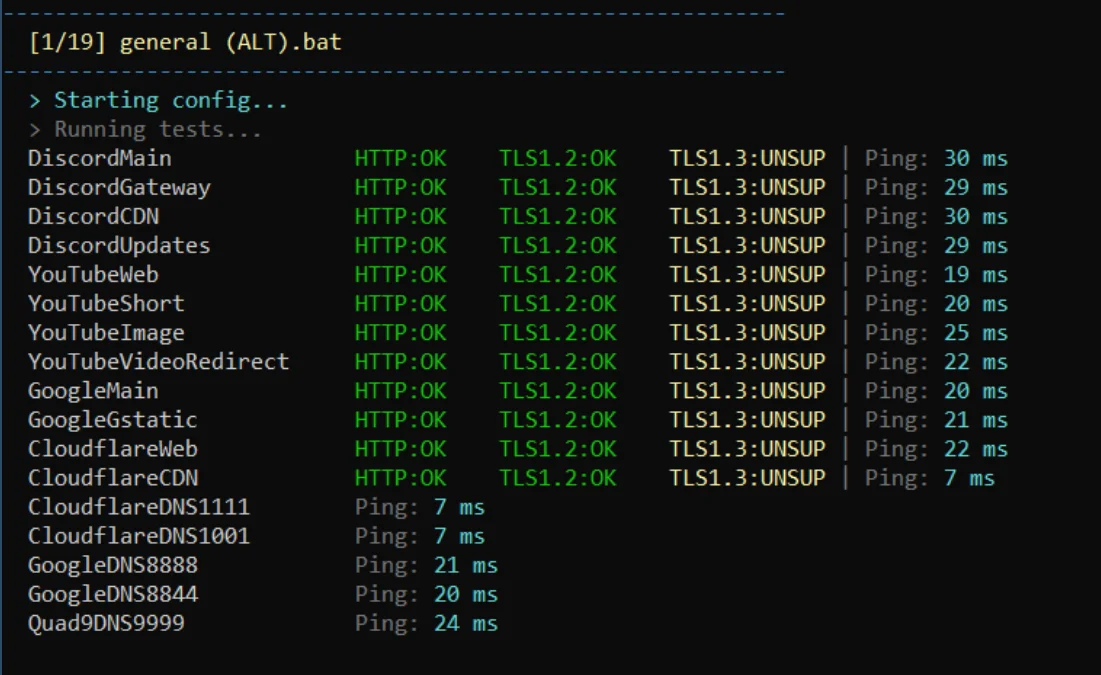1101x675 pixels.
Task: Select the "[1/19] general (ALT).bat" header text
Action: (x=185, y=42)
